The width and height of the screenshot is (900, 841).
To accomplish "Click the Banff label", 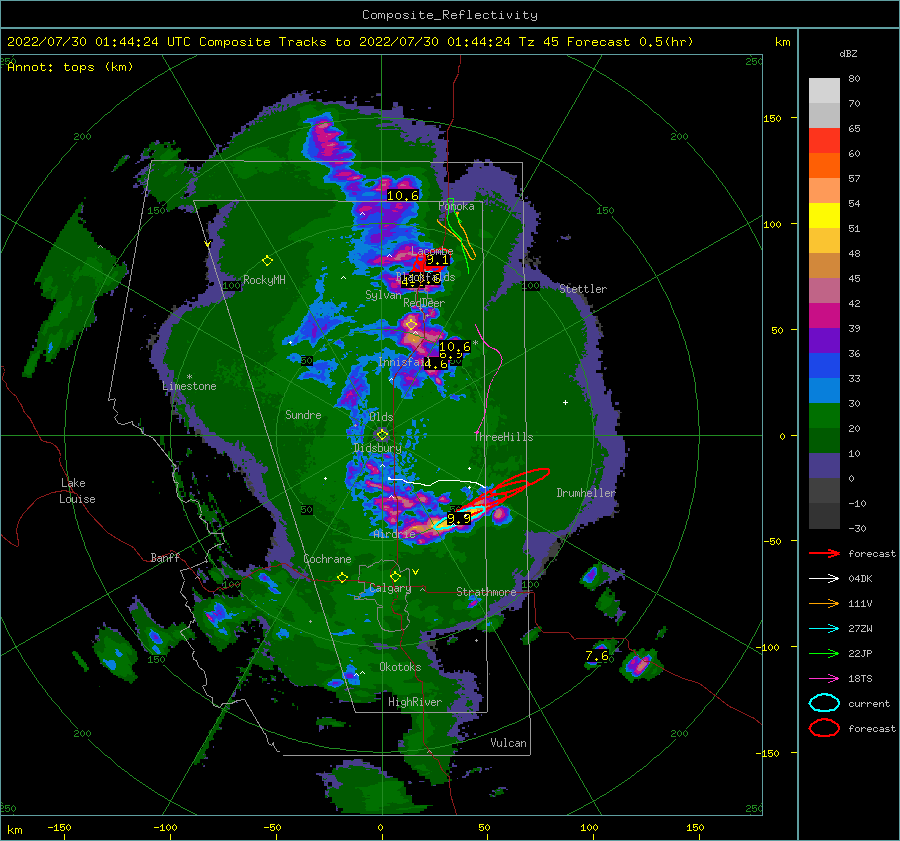I will [165, 558].
